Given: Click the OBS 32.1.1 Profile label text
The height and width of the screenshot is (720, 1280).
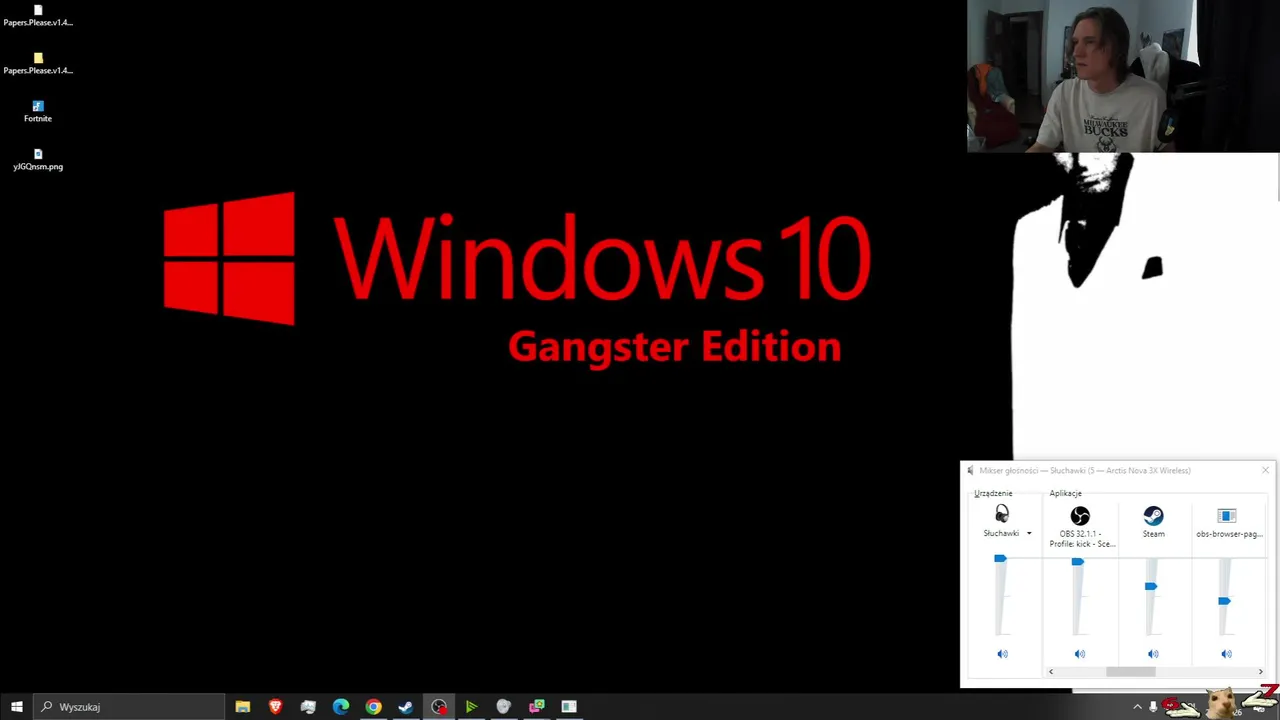Looking at the screenshot, I should tap(1080, 538).
